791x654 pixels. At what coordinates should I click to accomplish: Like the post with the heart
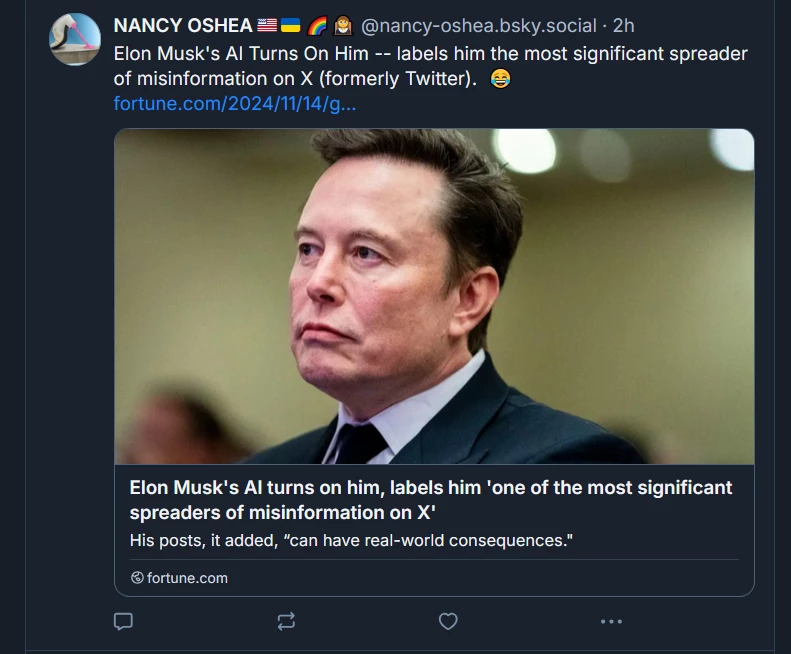click(448, 621)
